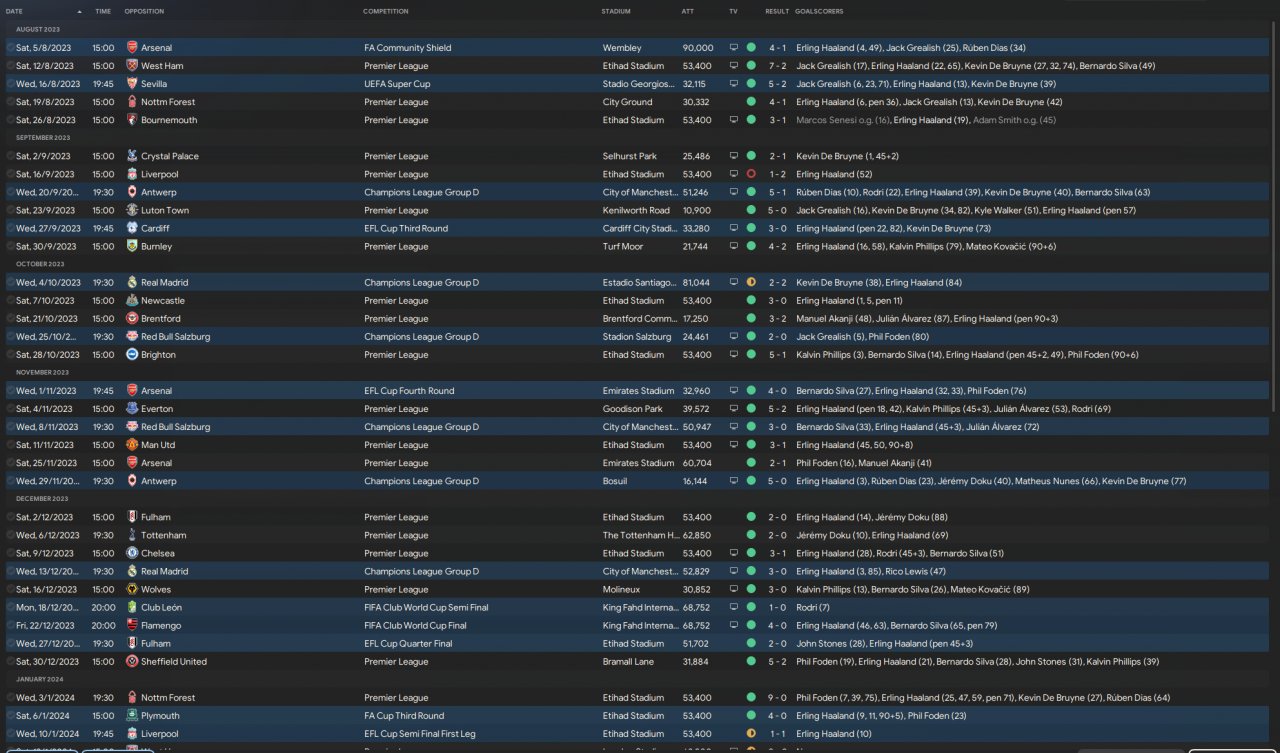The width and height of the screenshot is (1280, 753).
Task: Click the TV column header
Action: pyautogui.click(x=733, y=11)
